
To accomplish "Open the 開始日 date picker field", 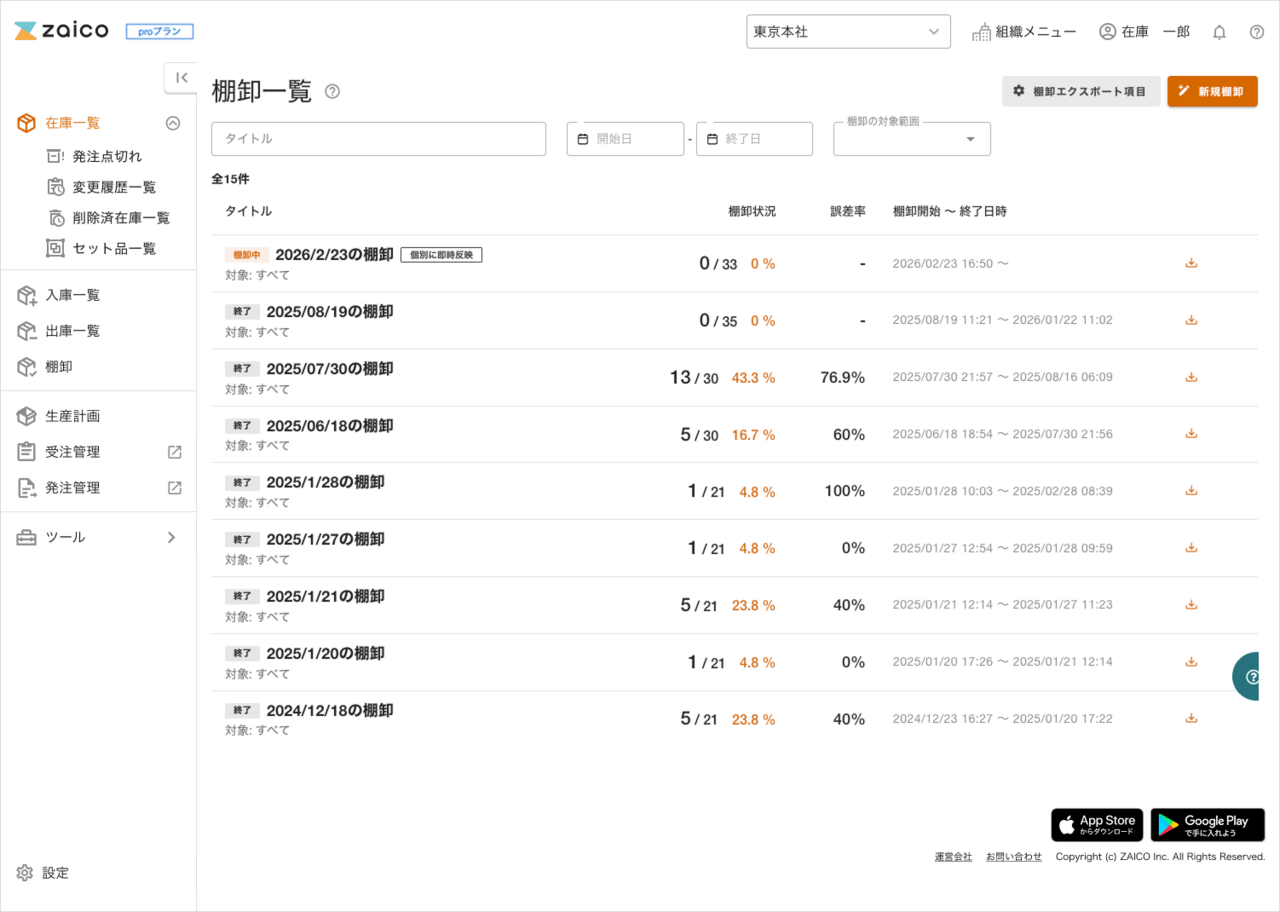I will [626, 139].
